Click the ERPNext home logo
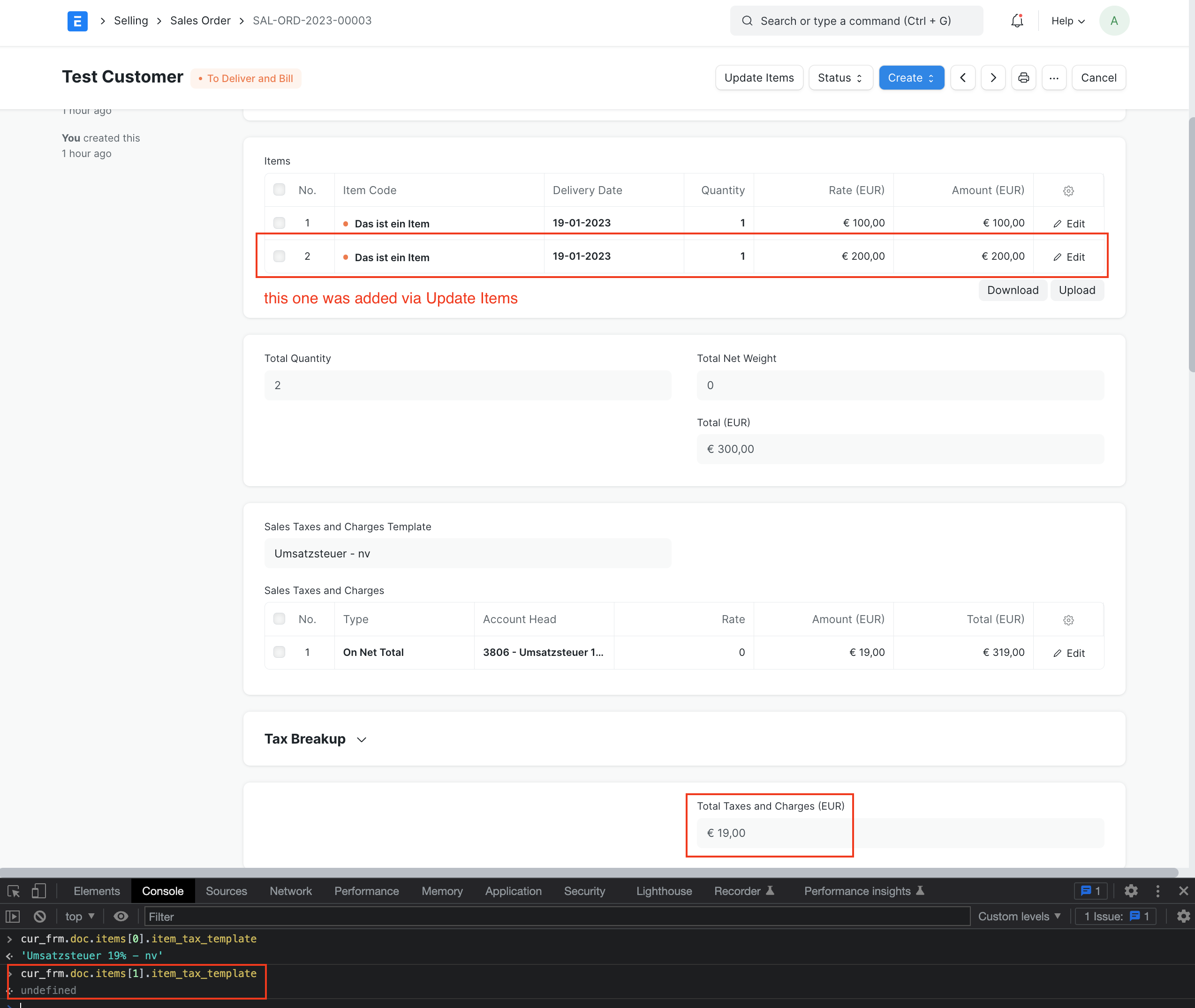 click(77, 21)
